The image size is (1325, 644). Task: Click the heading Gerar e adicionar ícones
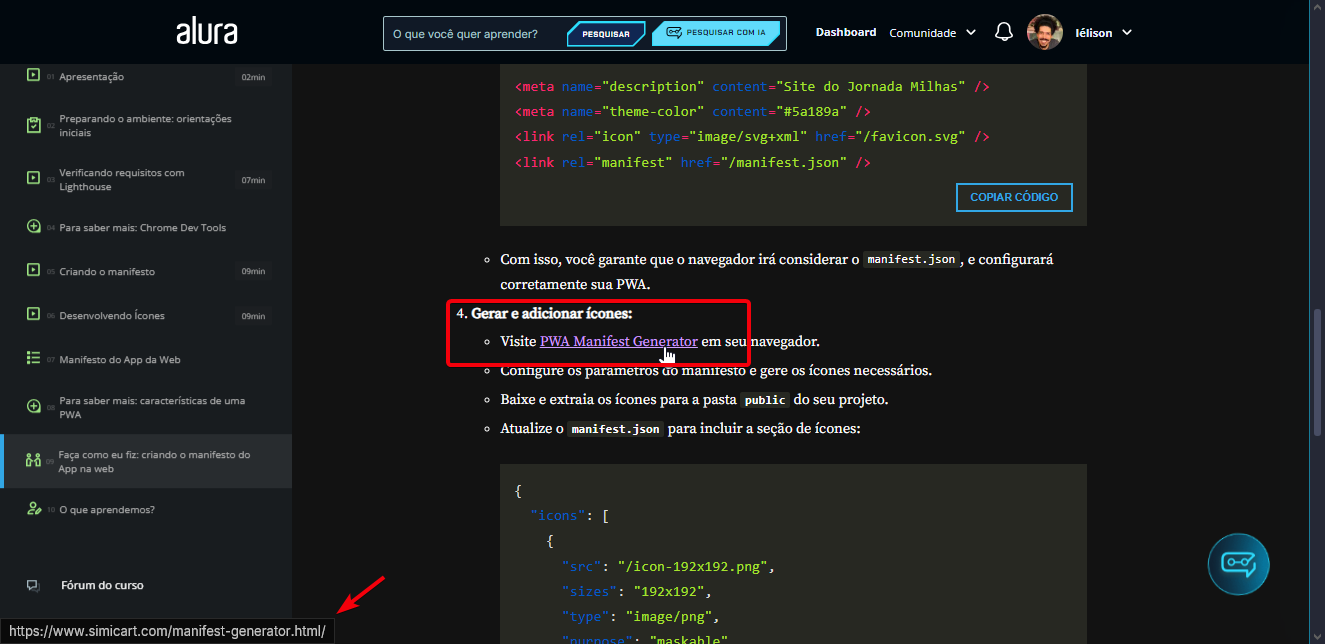(552, 313)
